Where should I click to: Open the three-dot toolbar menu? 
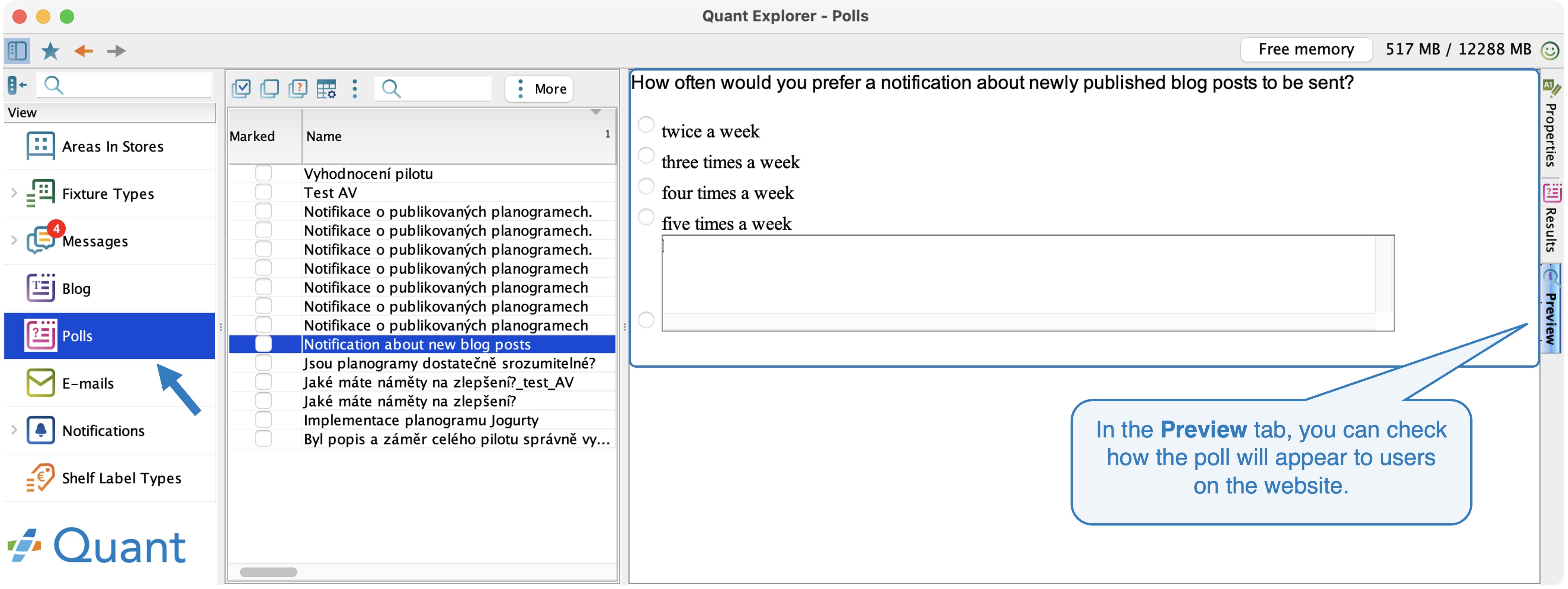point(355,89)
